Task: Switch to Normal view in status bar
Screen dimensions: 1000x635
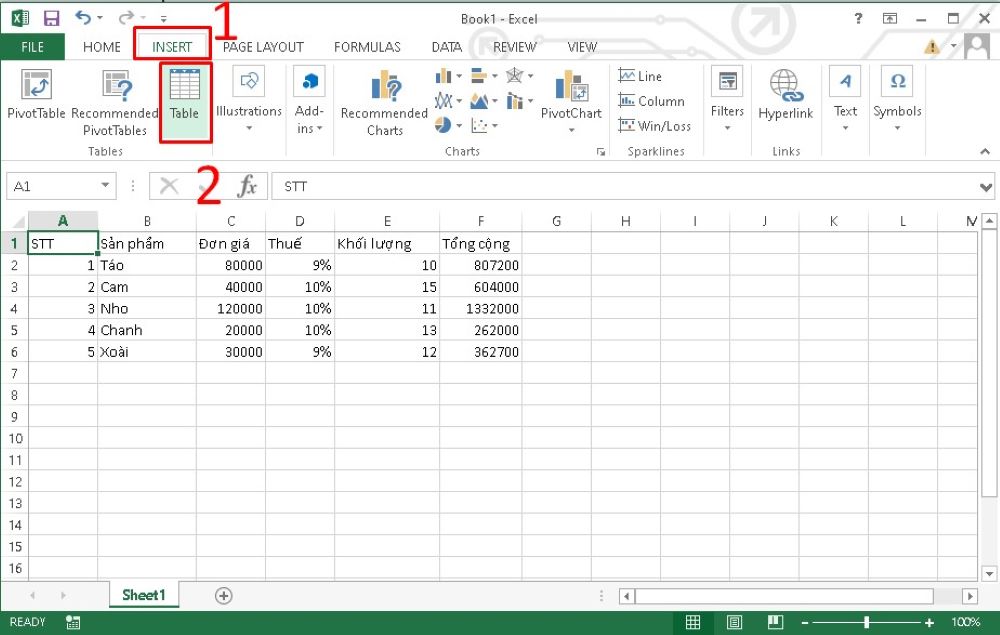Action: 693,622
